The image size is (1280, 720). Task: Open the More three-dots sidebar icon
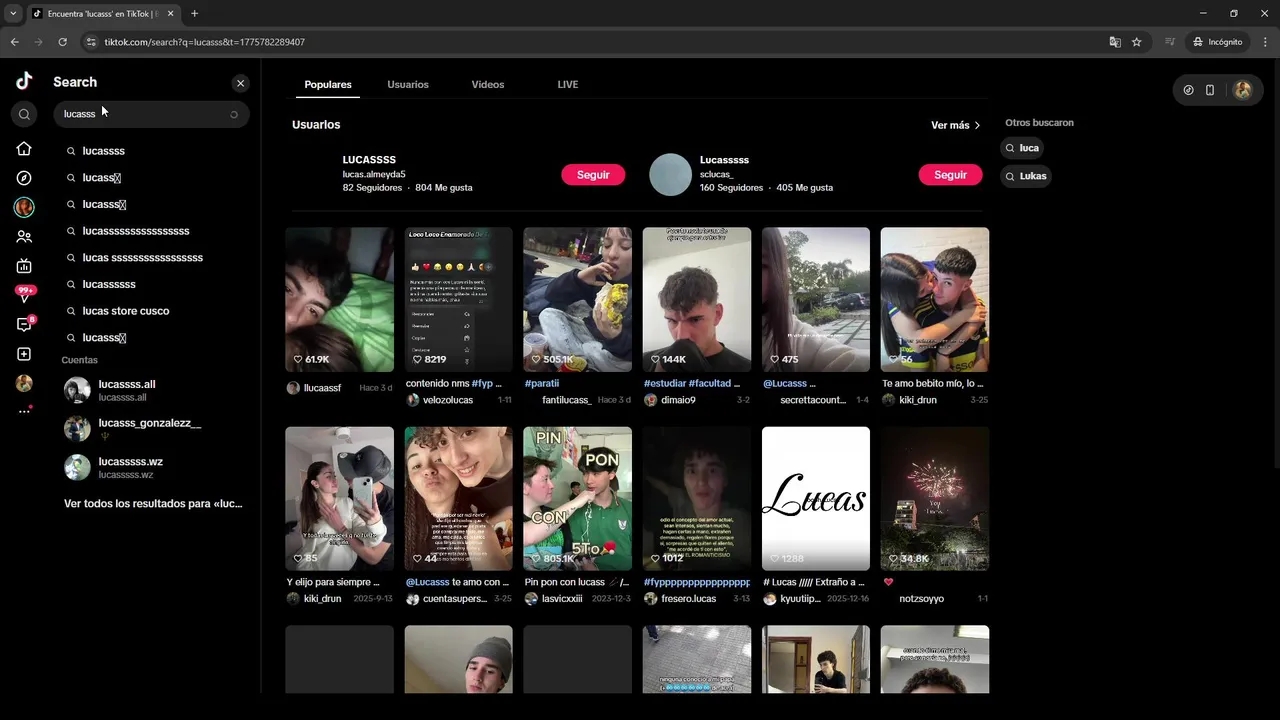(x=24, y=411)
